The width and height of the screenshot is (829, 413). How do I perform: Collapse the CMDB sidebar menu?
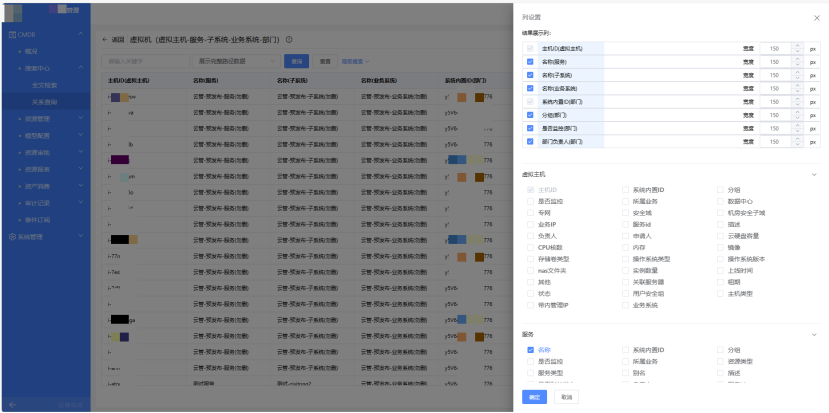tap(81, 34)
